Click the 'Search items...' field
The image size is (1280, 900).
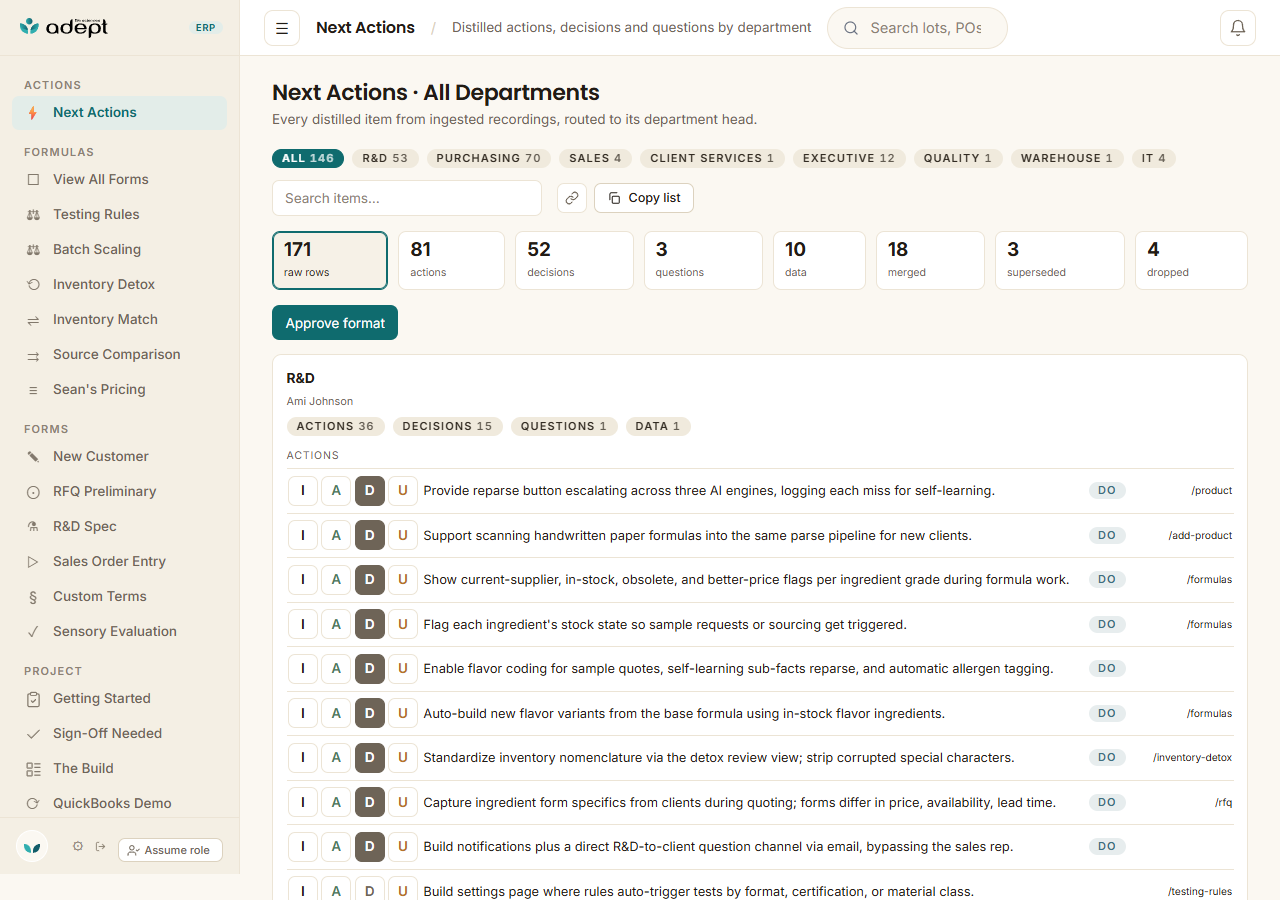click(407, 198)
